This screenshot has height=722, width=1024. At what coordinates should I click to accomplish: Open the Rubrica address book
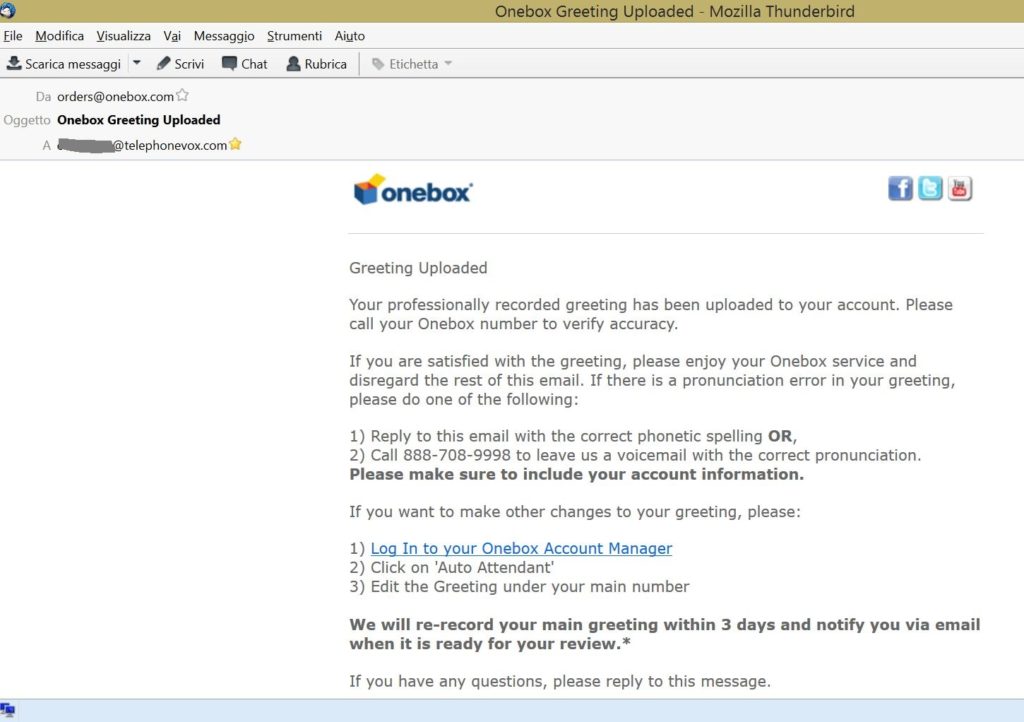(x=316, y=64)
